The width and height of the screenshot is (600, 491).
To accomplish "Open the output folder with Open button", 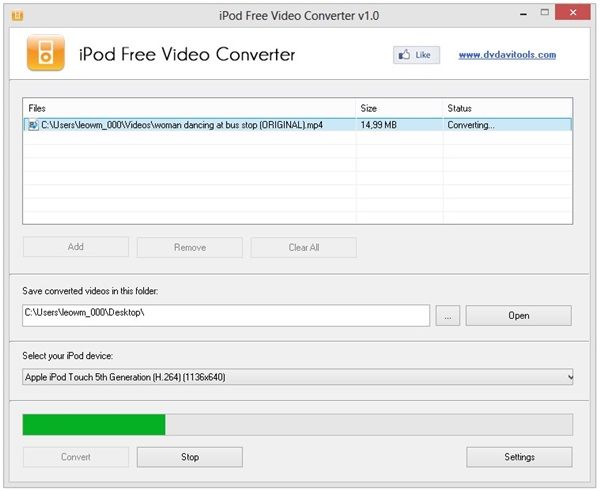I will tap(519, 316).
